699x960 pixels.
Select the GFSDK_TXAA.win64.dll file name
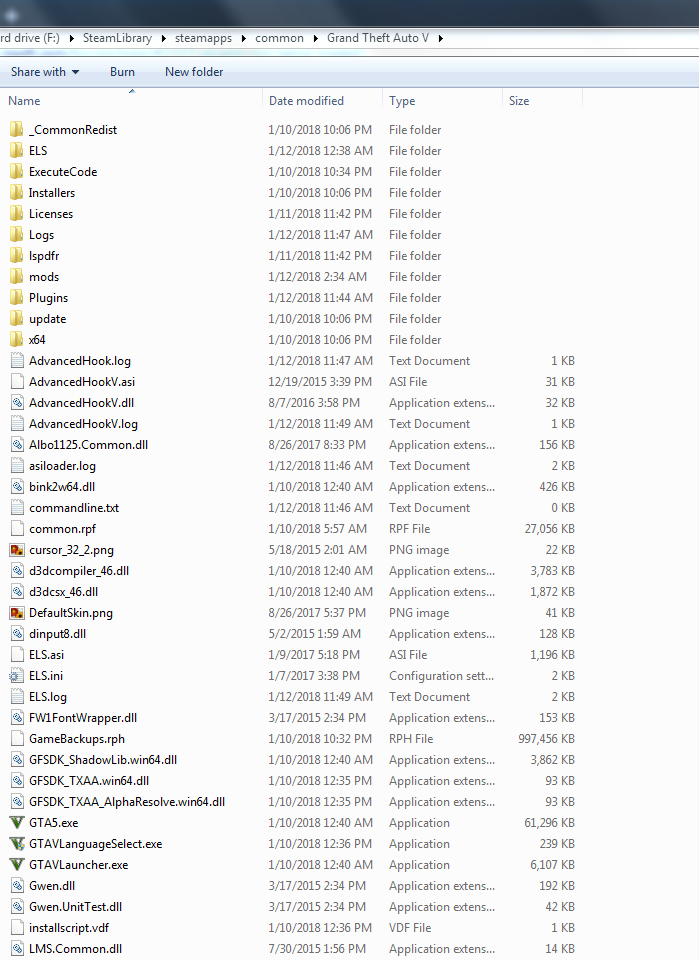coord(89,781)
